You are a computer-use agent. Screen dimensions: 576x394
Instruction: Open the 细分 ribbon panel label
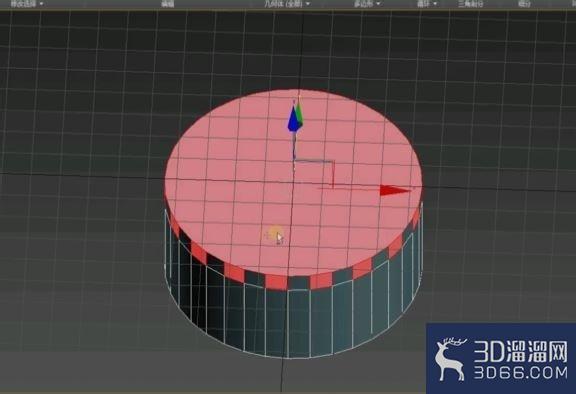click(524, 4)
